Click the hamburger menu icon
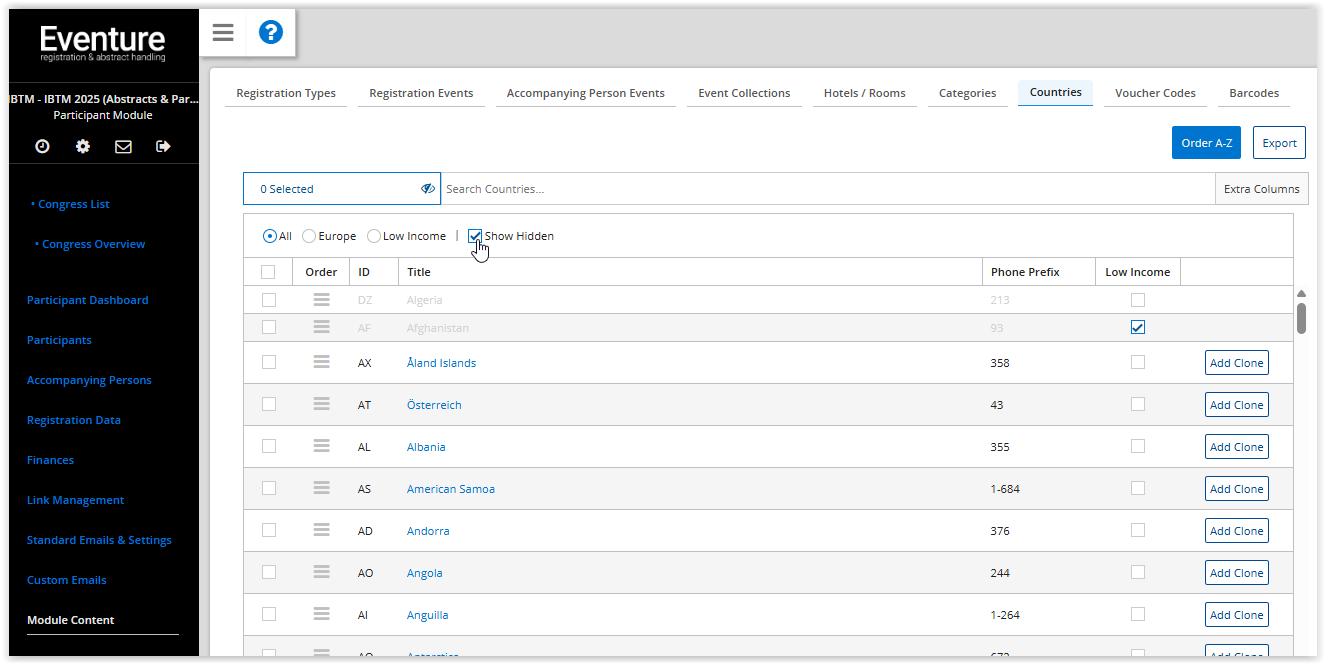The width and height of the screenshot is (1325, 664). 223,33
